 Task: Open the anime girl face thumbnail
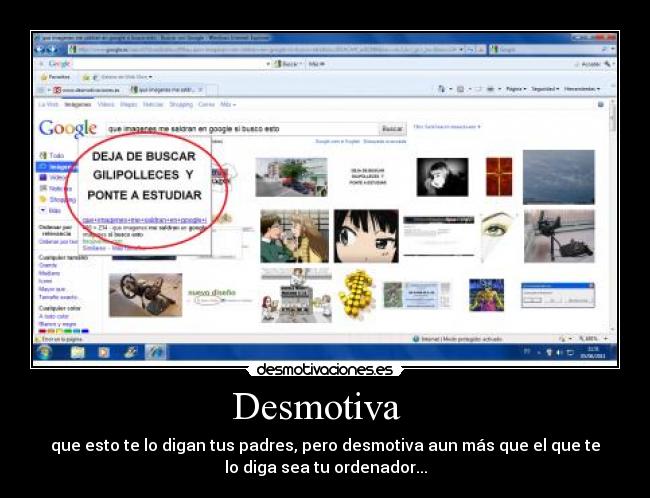(x=366, y=236)
